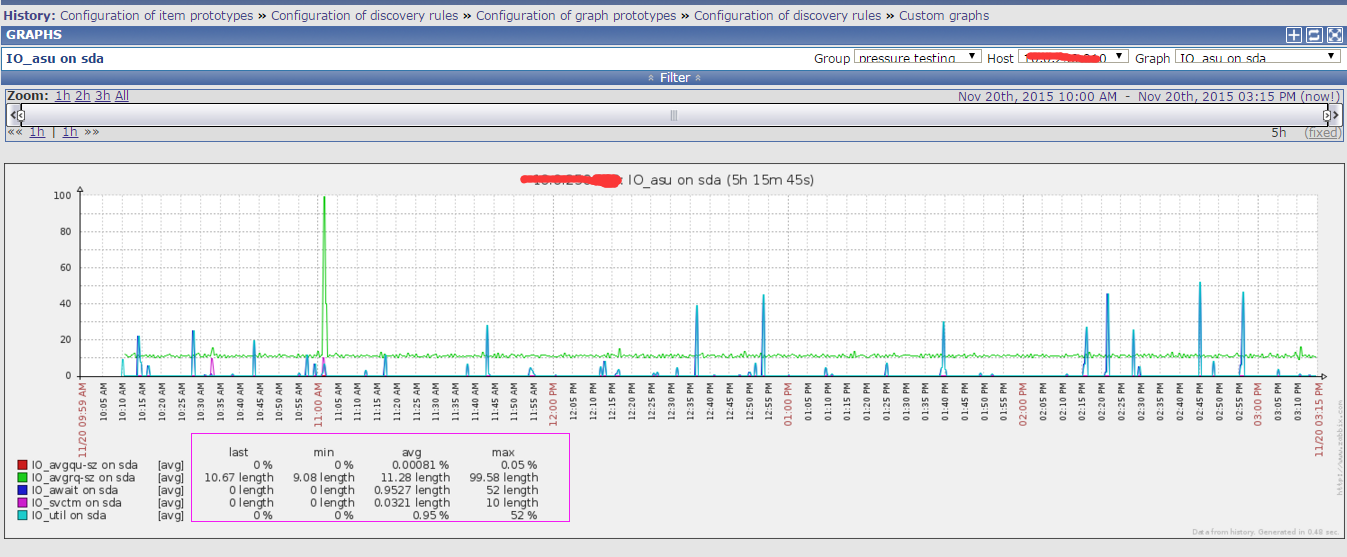
Task: Zoom to All period
Action: tap(122, 96)
